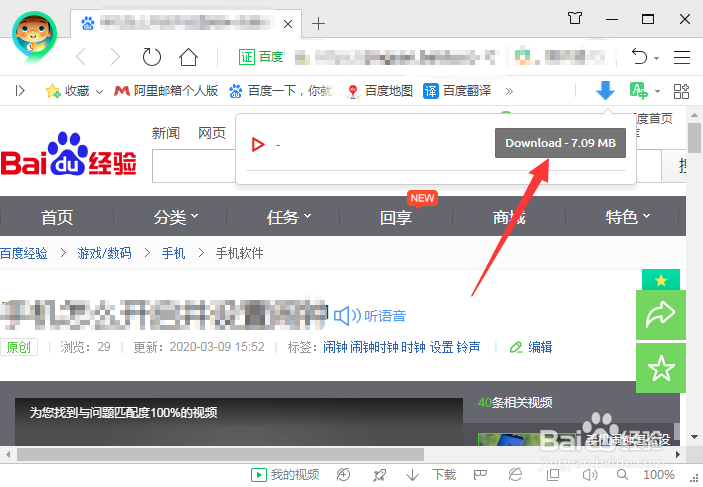
Task: Show more bookmarks with double chevron
Action: tap(509, 91)
